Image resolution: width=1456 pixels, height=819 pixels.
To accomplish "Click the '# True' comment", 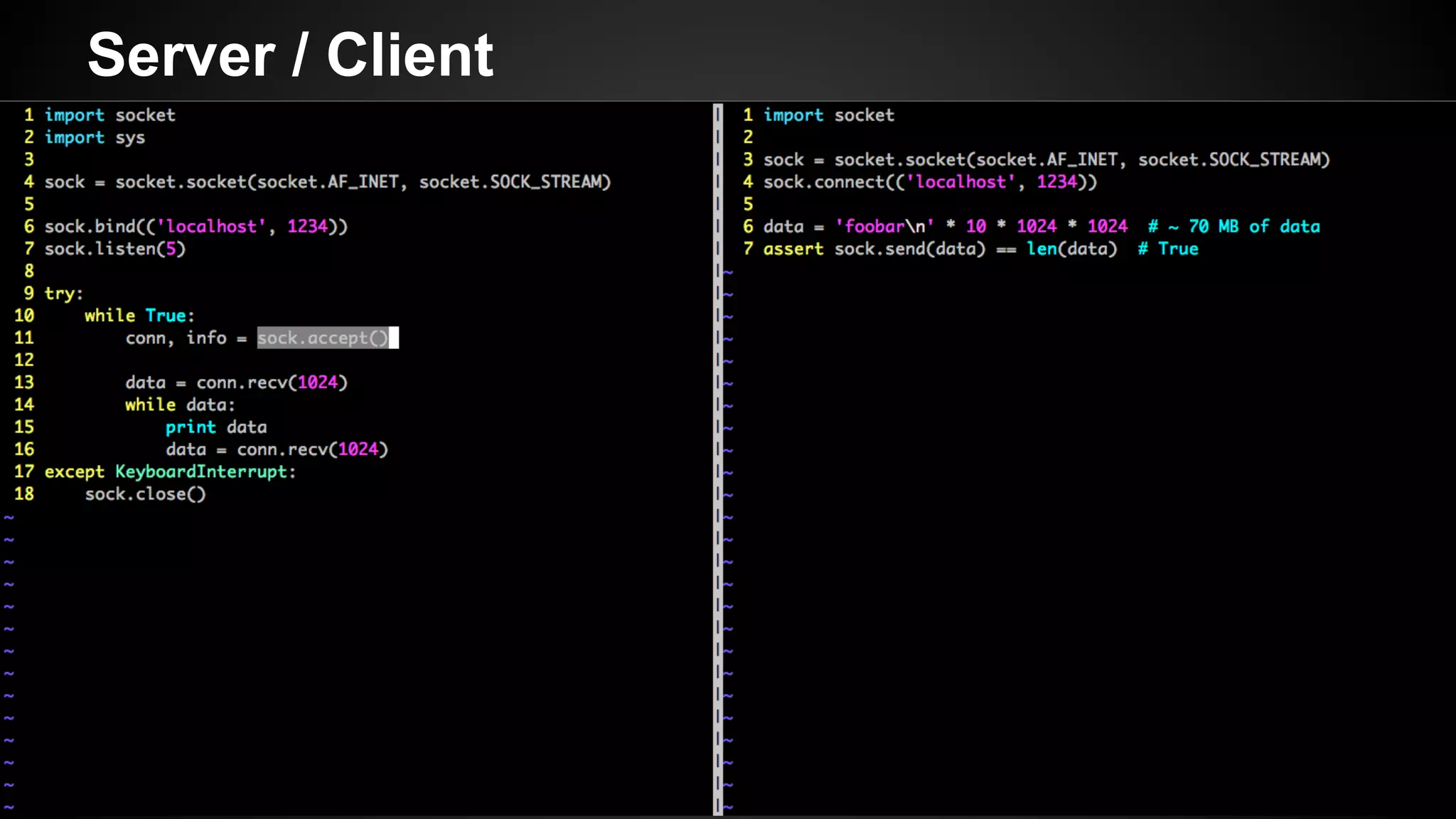I will coord(1168,249).
